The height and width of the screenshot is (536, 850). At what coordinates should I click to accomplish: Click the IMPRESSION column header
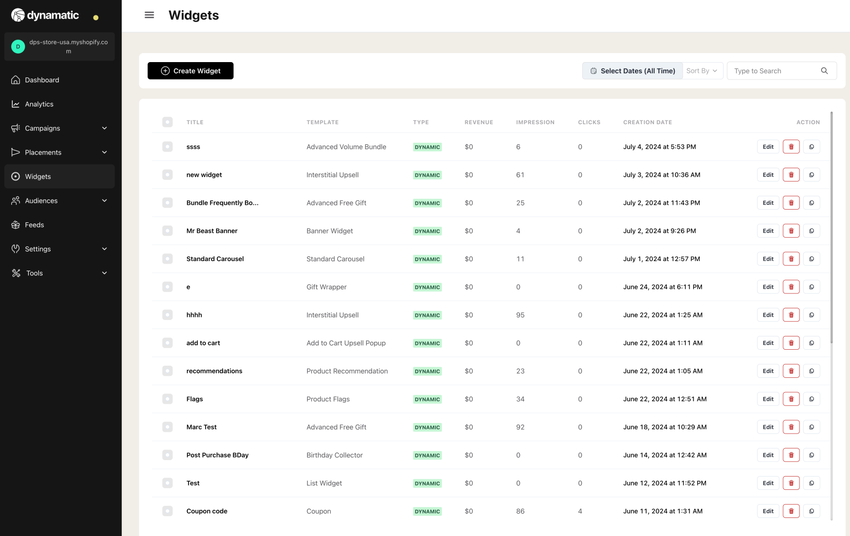[535, 122]
